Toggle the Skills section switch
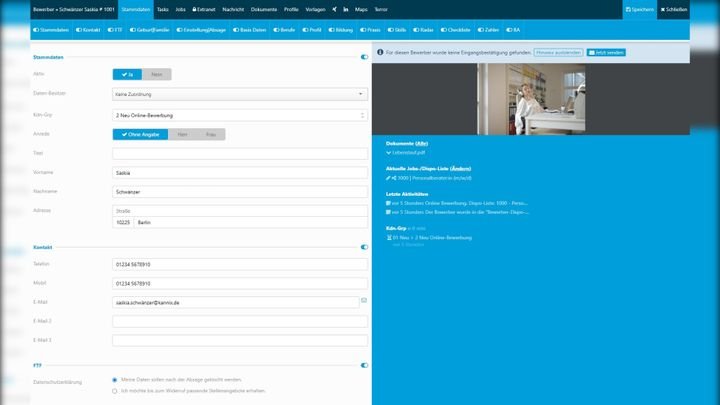The height and width of the screenshot is (405, 720). pyautogui.click(x=390, y=30)
